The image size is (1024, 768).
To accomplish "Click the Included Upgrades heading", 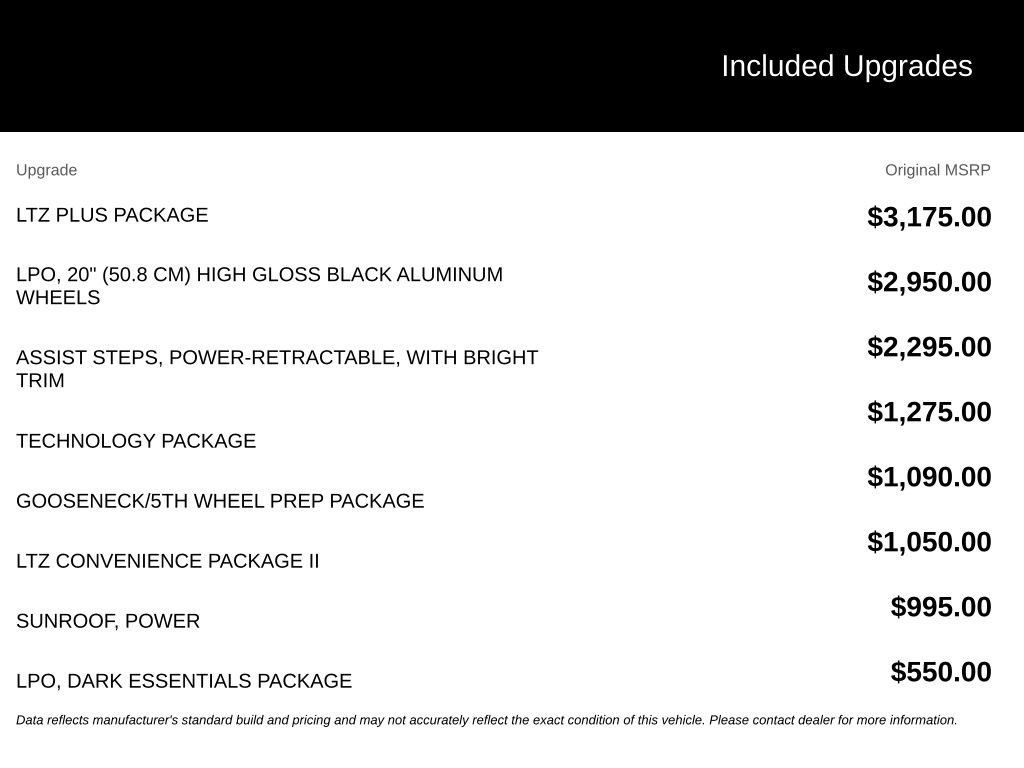I will (x=846, y=66).
